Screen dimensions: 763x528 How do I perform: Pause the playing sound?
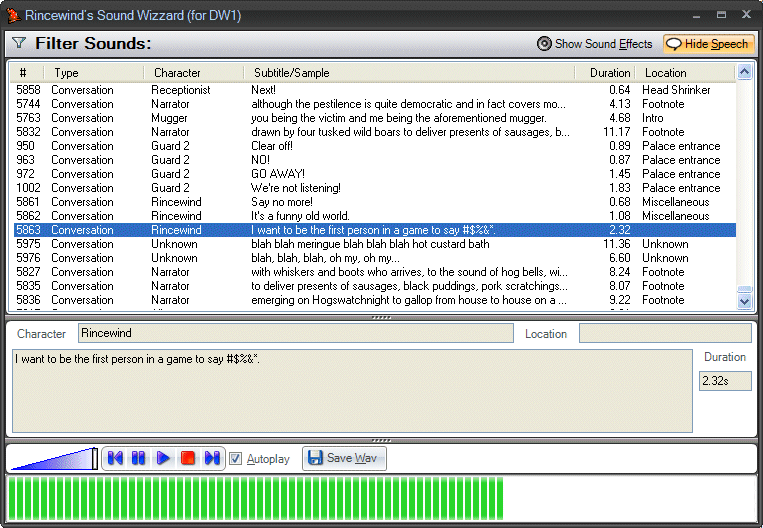(139, 458)
